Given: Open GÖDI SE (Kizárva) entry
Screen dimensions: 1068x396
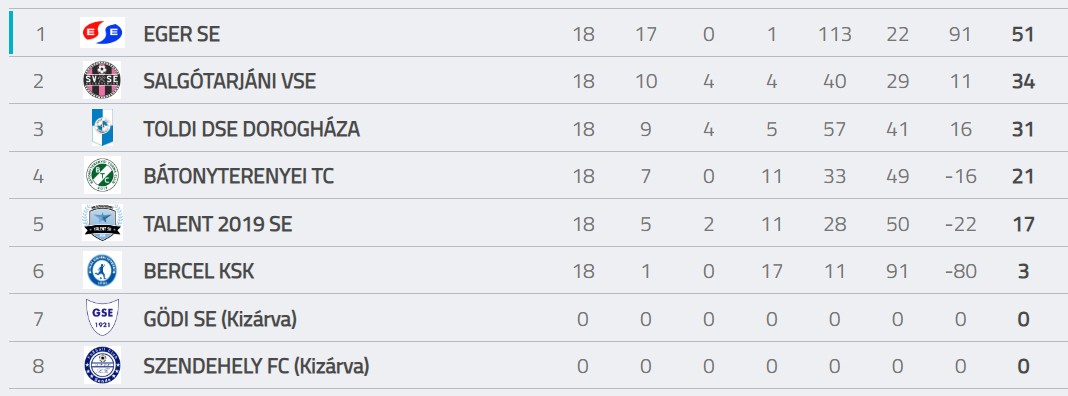Looking at the screenshot, I should click(x=220, y=319).
